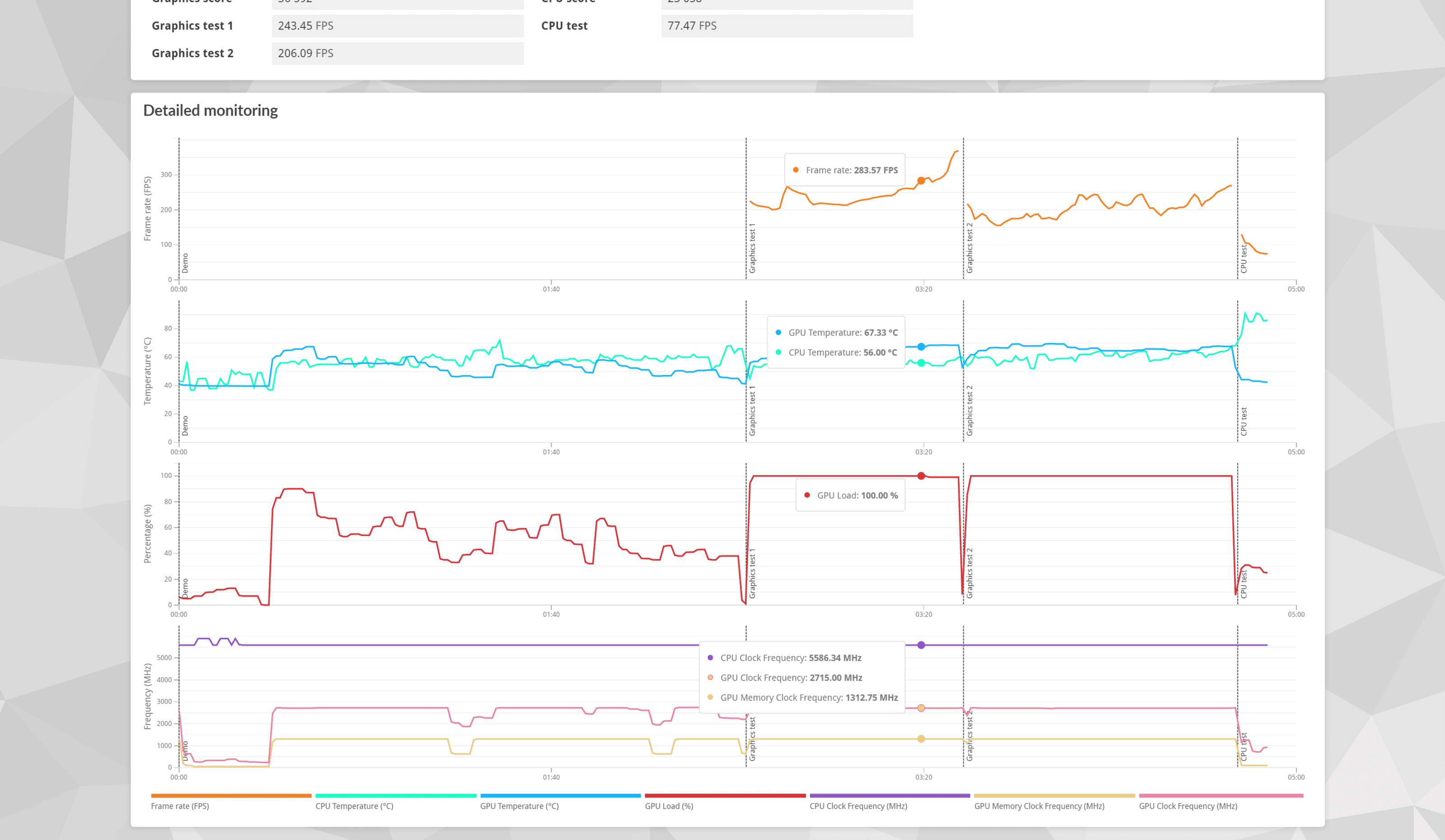Click Graphics test 1 marker in frame rate chart
1445x840 pixels.
(752, 248)
